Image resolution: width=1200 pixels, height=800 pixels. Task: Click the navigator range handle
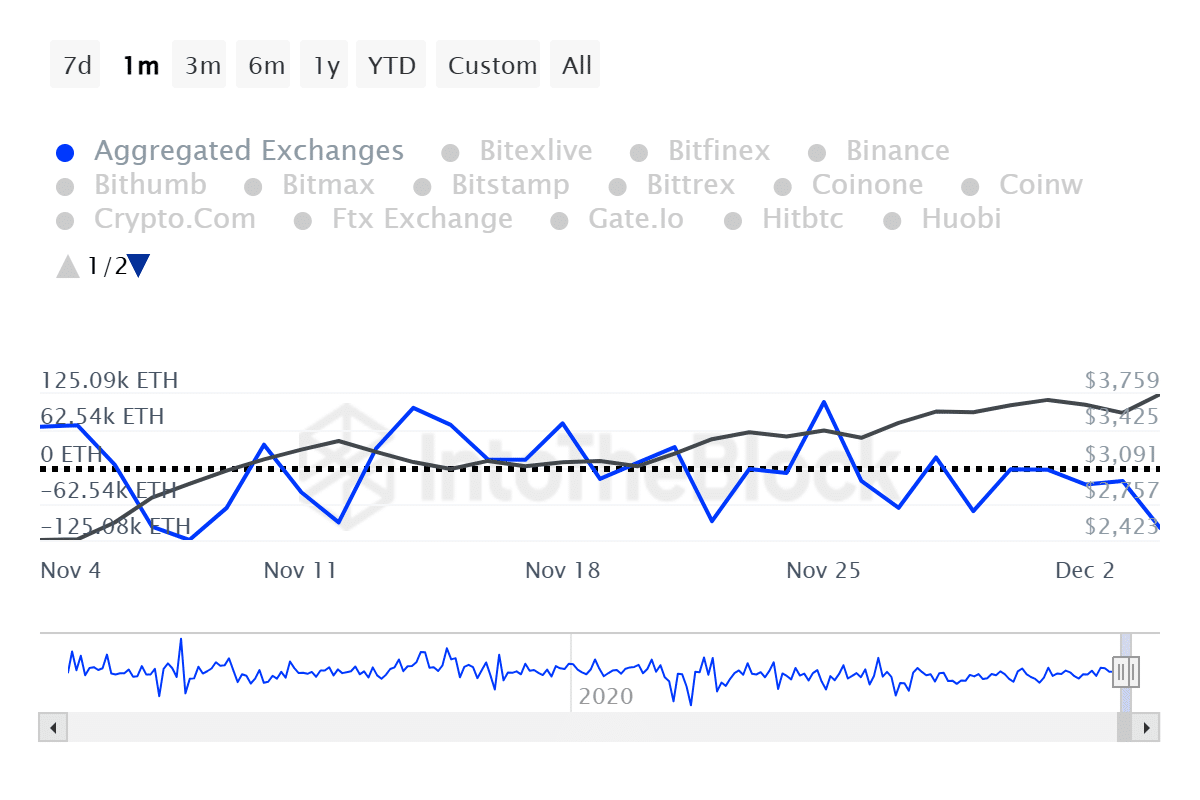coord(1126,670)
